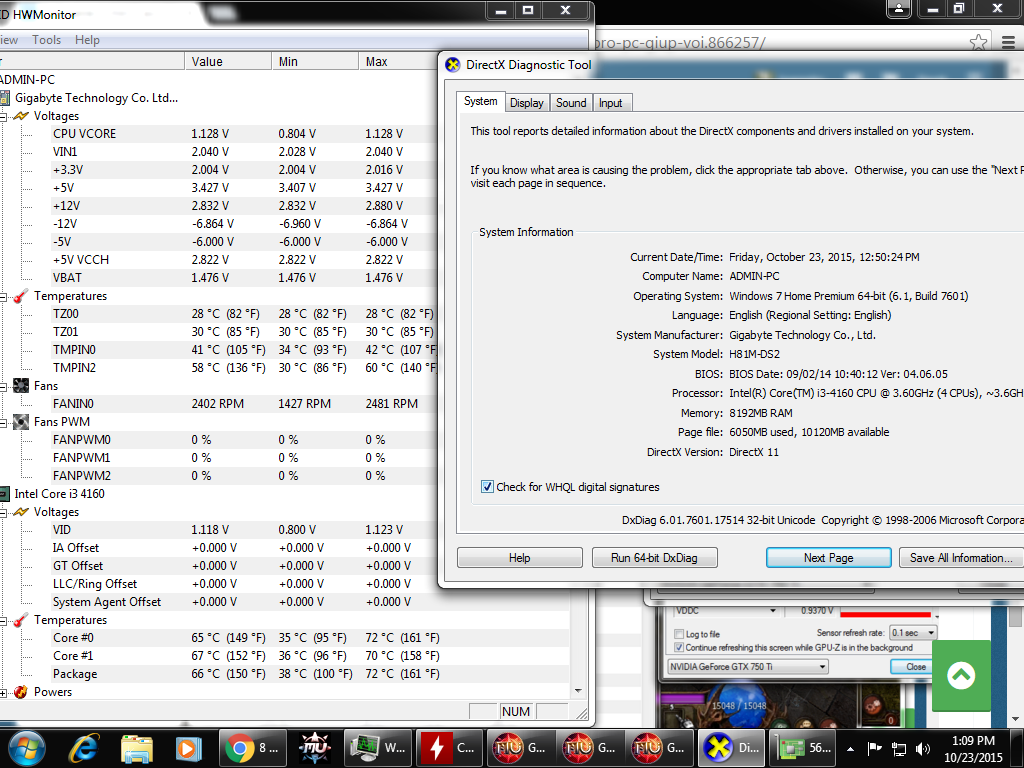Click the fan icon beside Fans PWM
Image resolution: width=1024 pixels, height=768 pixels.
point(20,422)
